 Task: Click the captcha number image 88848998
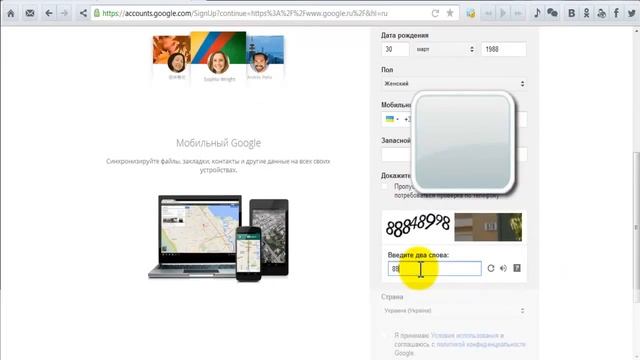pos(418,226)
